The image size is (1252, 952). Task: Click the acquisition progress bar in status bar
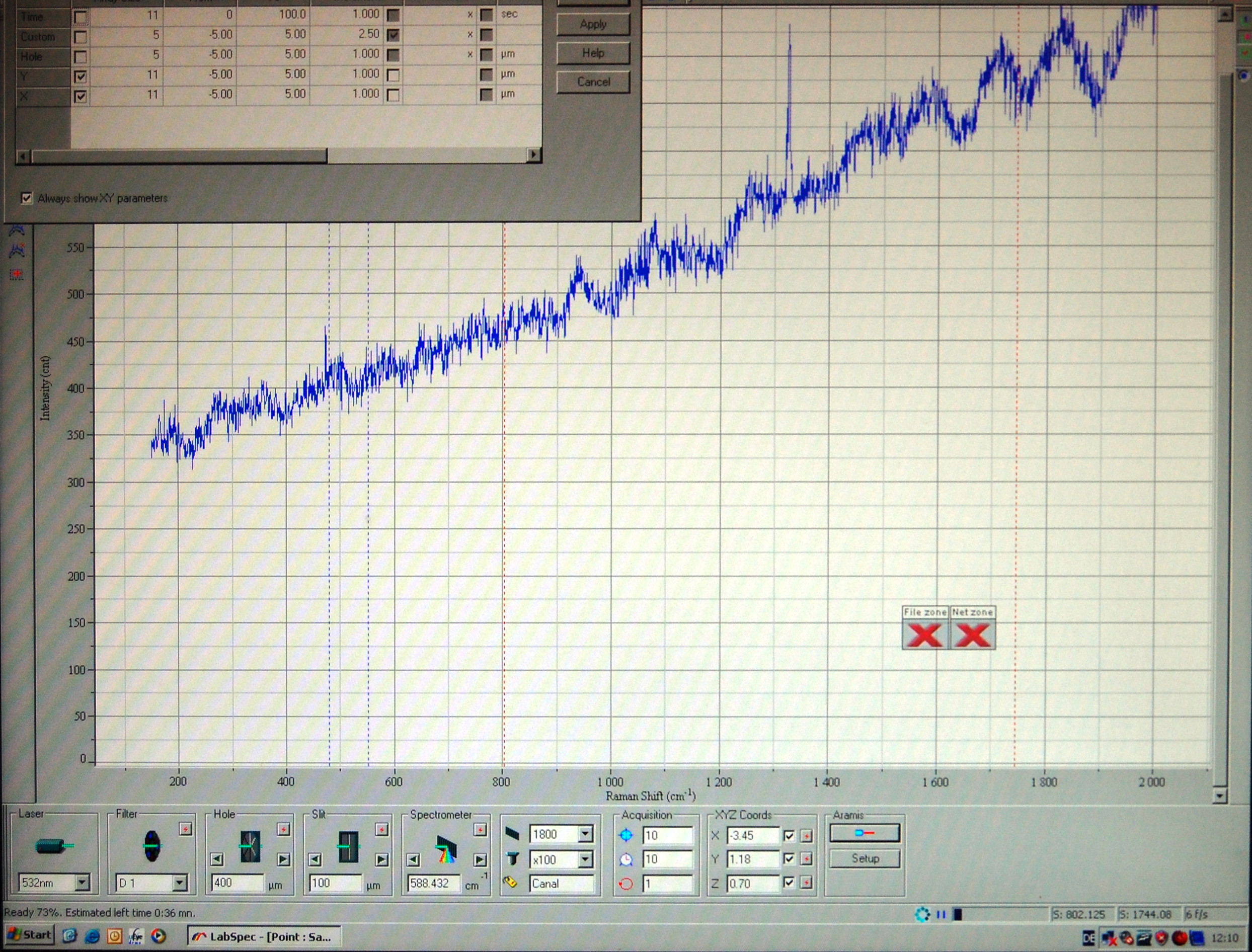coord(1000,914)
